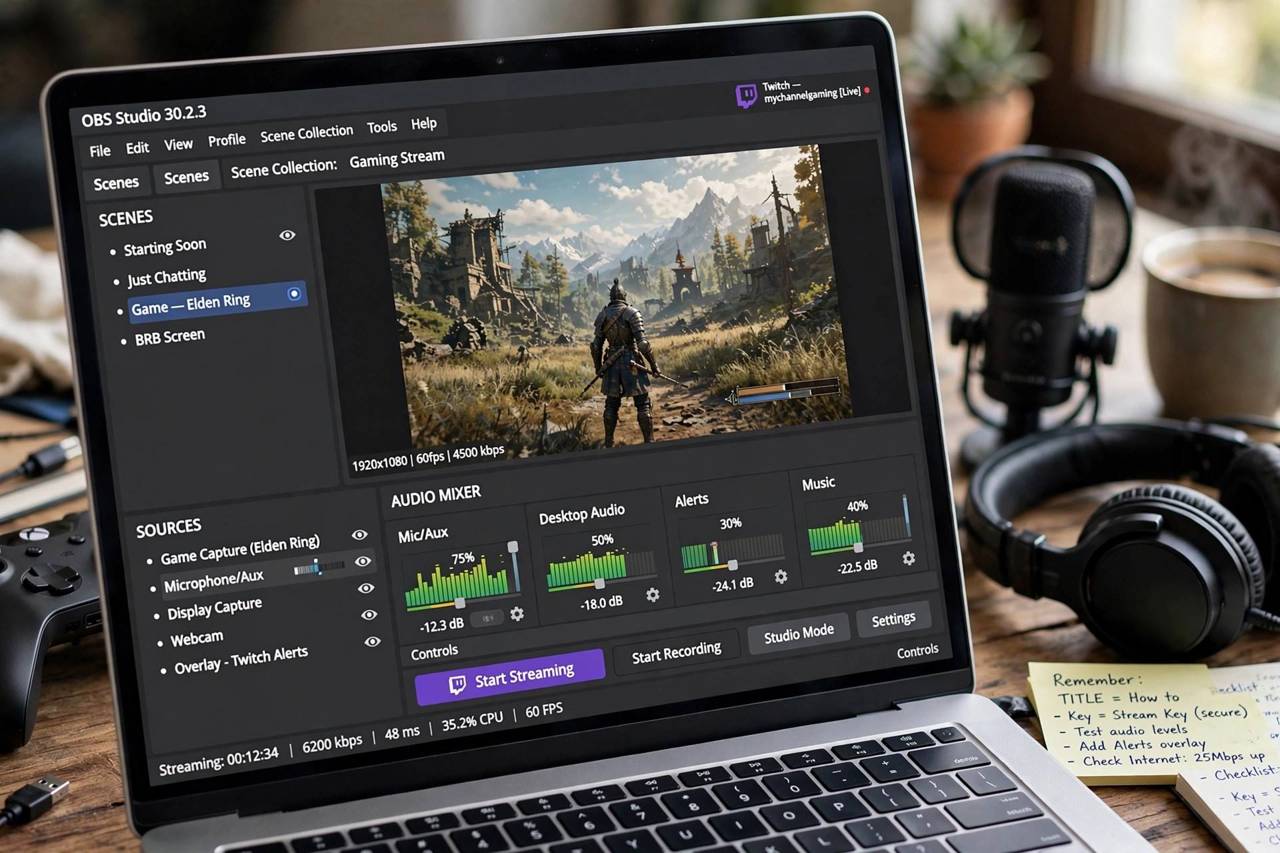This screenshot has width=1280, height=853.
Task: Click the Twitch logo beside mychannelgaming
Action: click(x=746, y=96)
